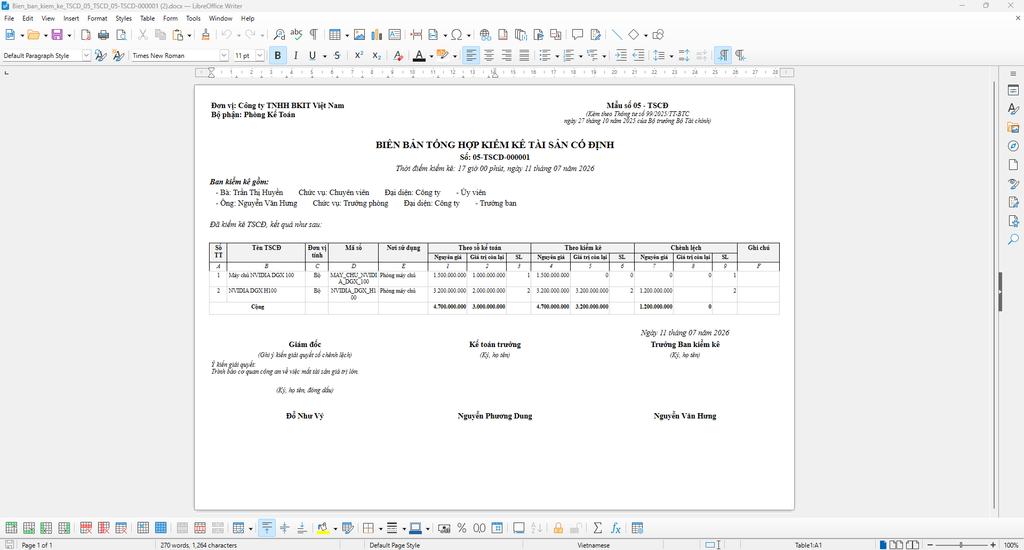The width and height of the screenshot is (1024, 550).
Task: Toggle Strikethrough formatting
Action: tap(337, 56)
